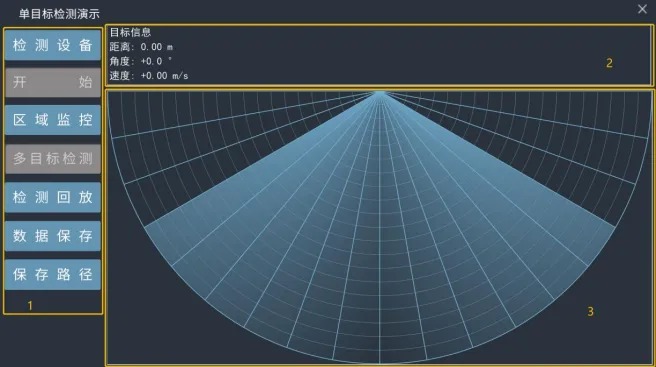Open 区域监控 area monitoring
The image size is (656, 367).
(53, 120)
